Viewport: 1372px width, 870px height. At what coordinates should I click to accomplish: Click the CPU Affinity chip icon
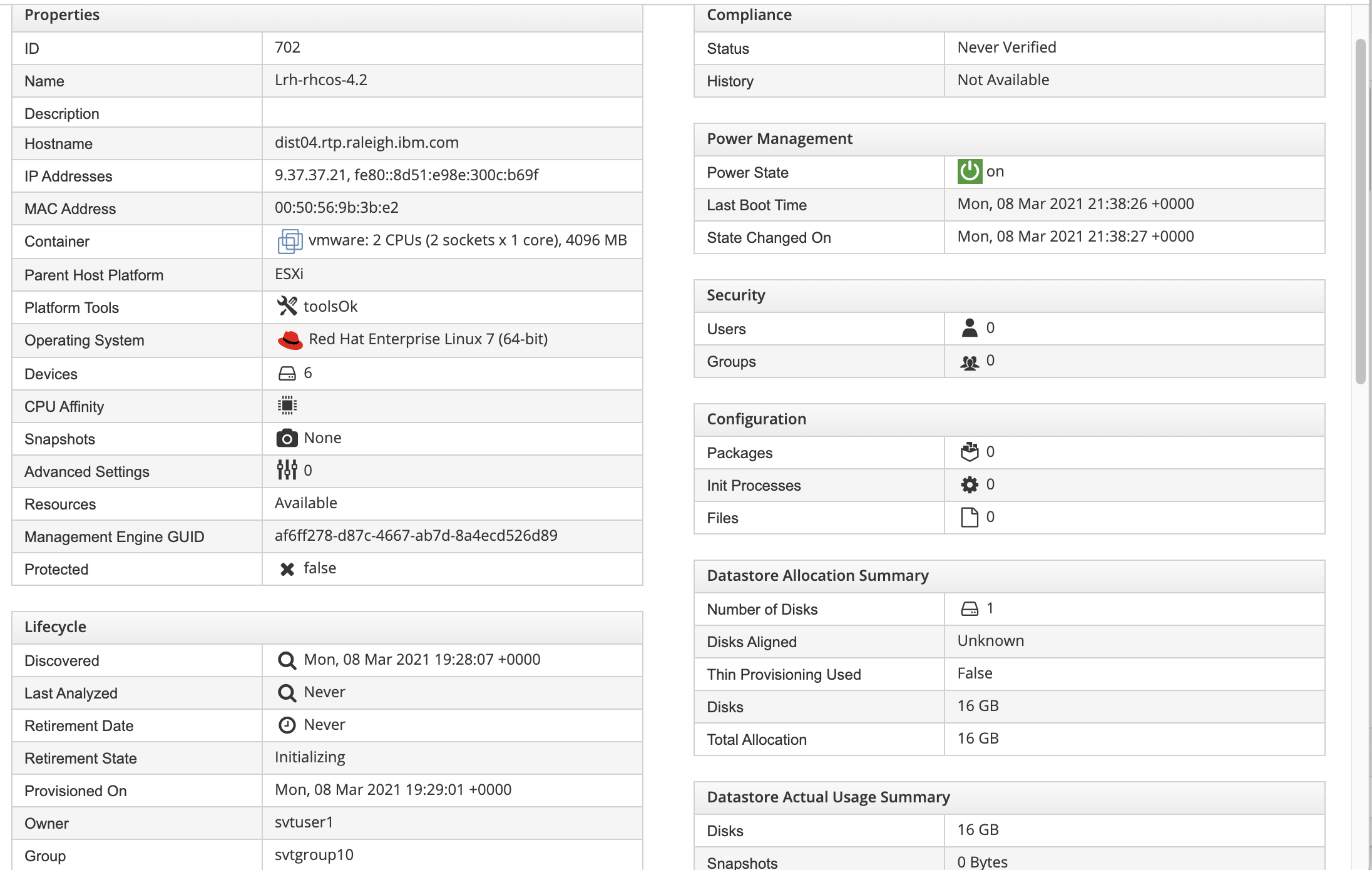click(x=287, y=406)
